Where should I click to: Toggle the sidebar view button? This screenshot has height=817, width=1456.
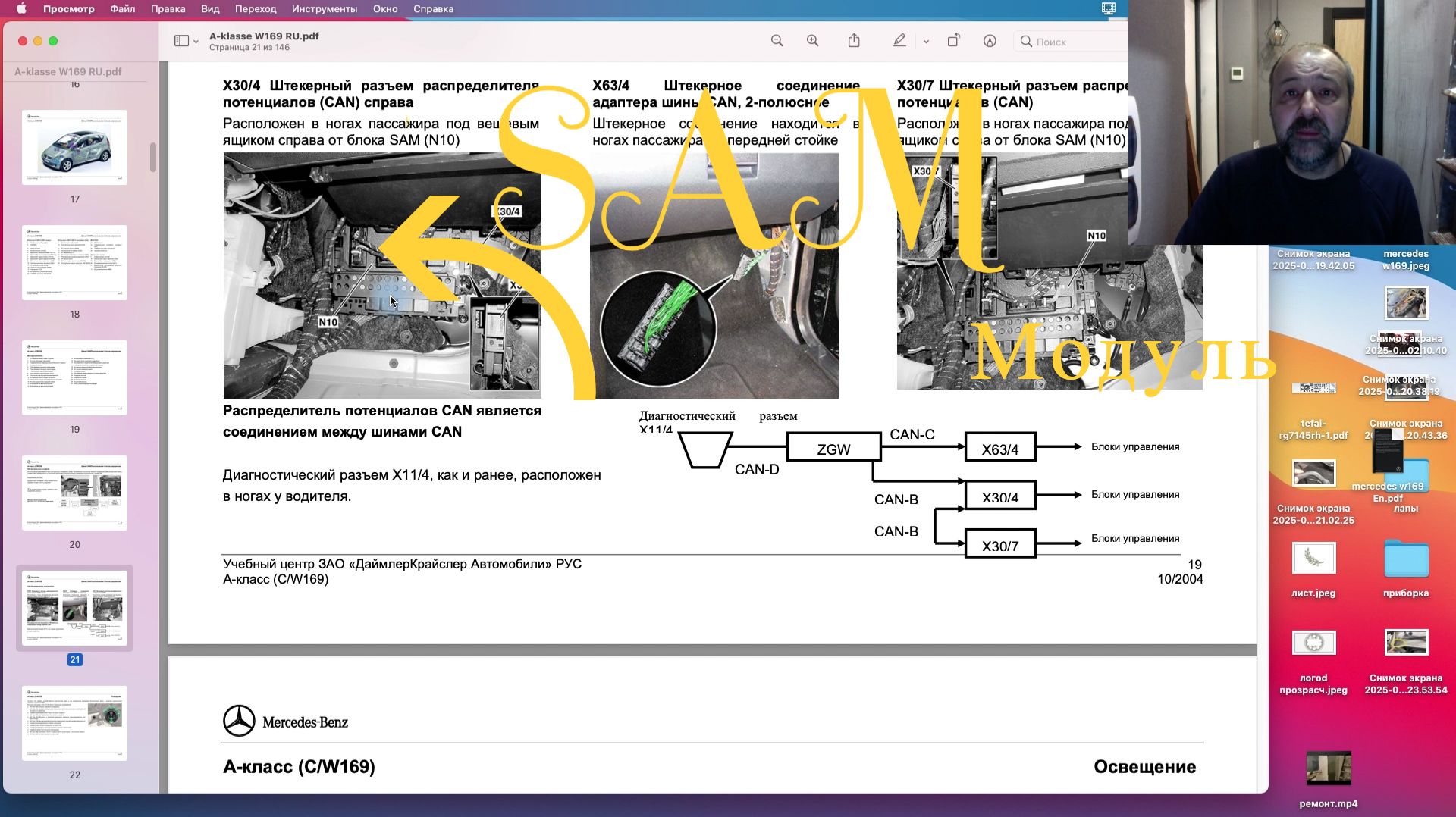181,41
